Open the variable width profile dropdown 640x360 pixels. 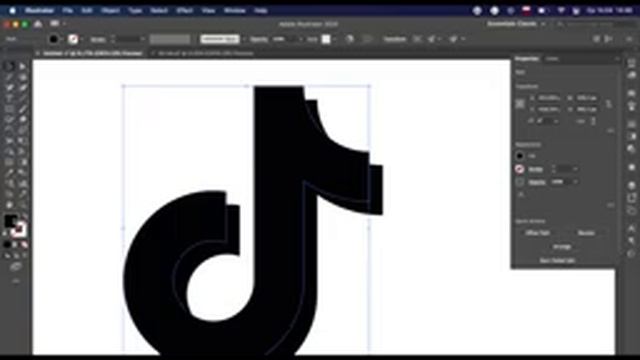(x=170, y=39)
